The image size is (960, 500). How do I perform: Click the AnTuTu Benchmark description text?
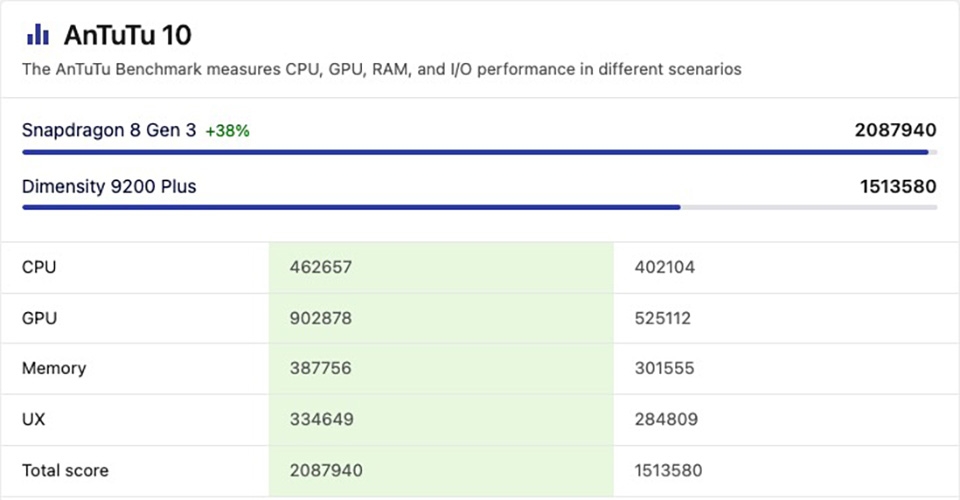pos(381,69)
